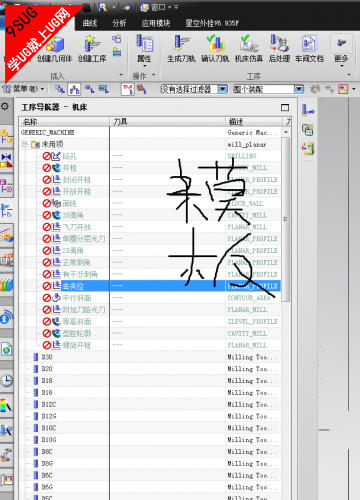Open the 整个装配 scope dropdown
The width and height of the screenshot is (360, 500).
(x=299, y=89)
